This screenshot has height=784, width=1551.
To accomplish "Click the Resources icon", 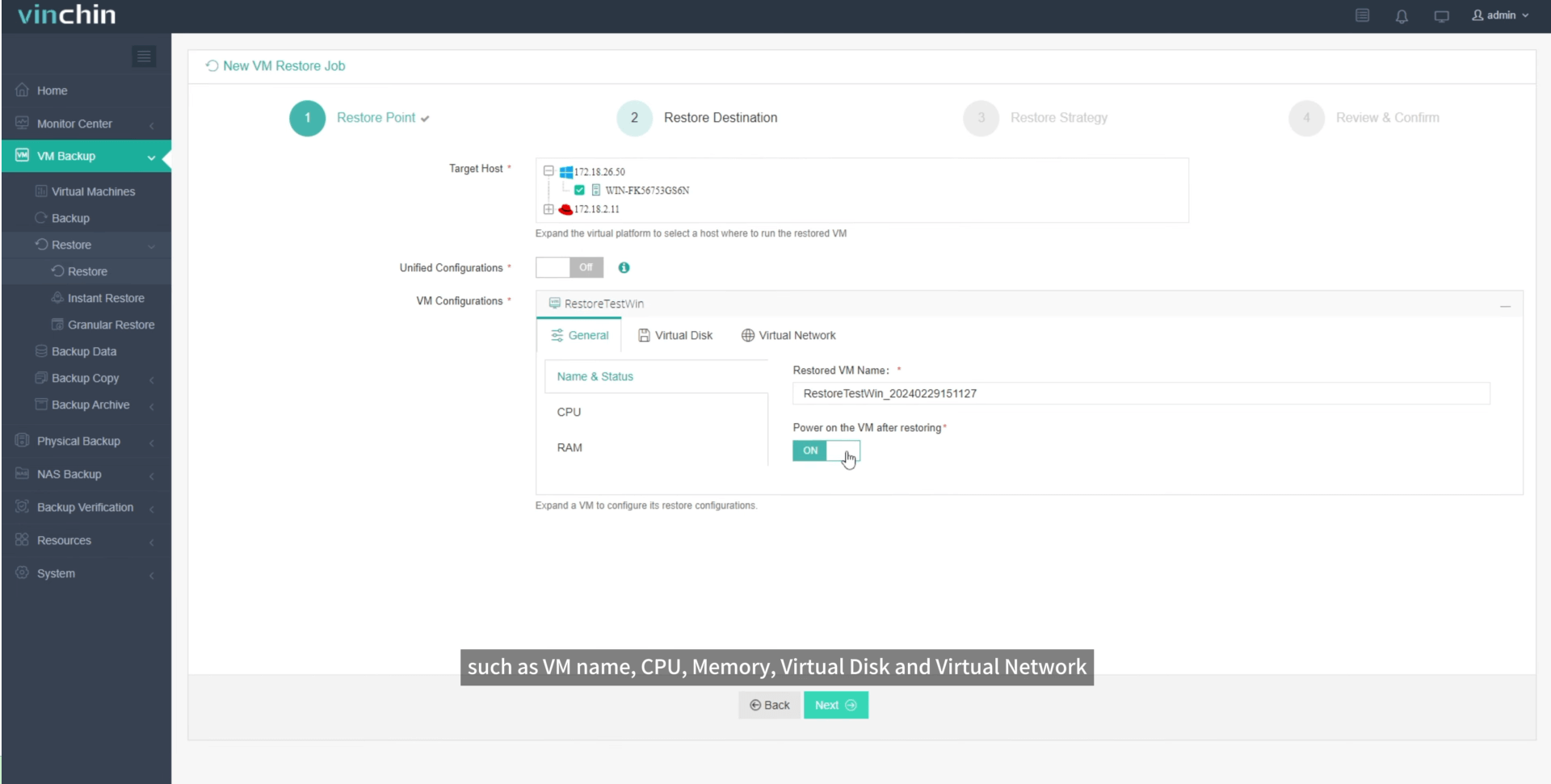I will pos(22,539).
